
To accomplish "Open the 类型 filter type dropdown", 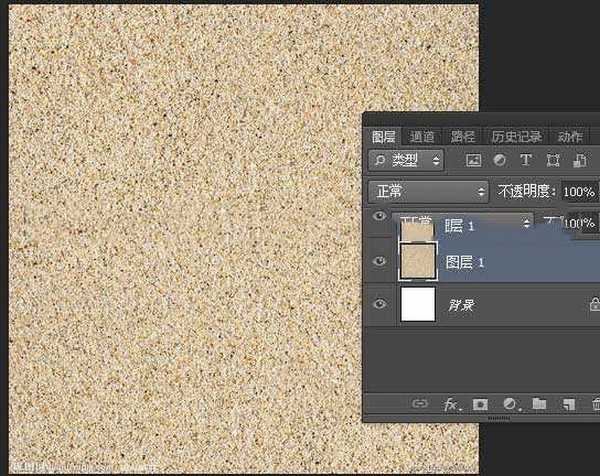I will click(x=407, y=160).
